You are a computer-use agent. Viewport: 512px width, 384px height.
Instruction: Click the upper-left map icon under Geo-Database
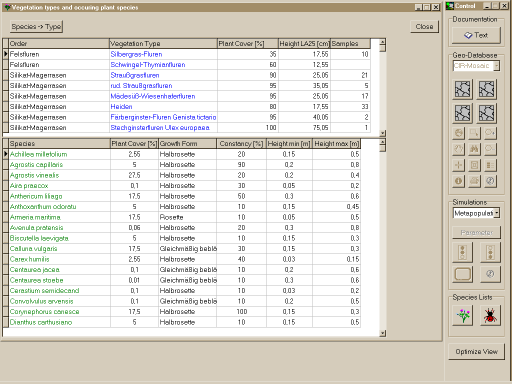tap(463, 89)
